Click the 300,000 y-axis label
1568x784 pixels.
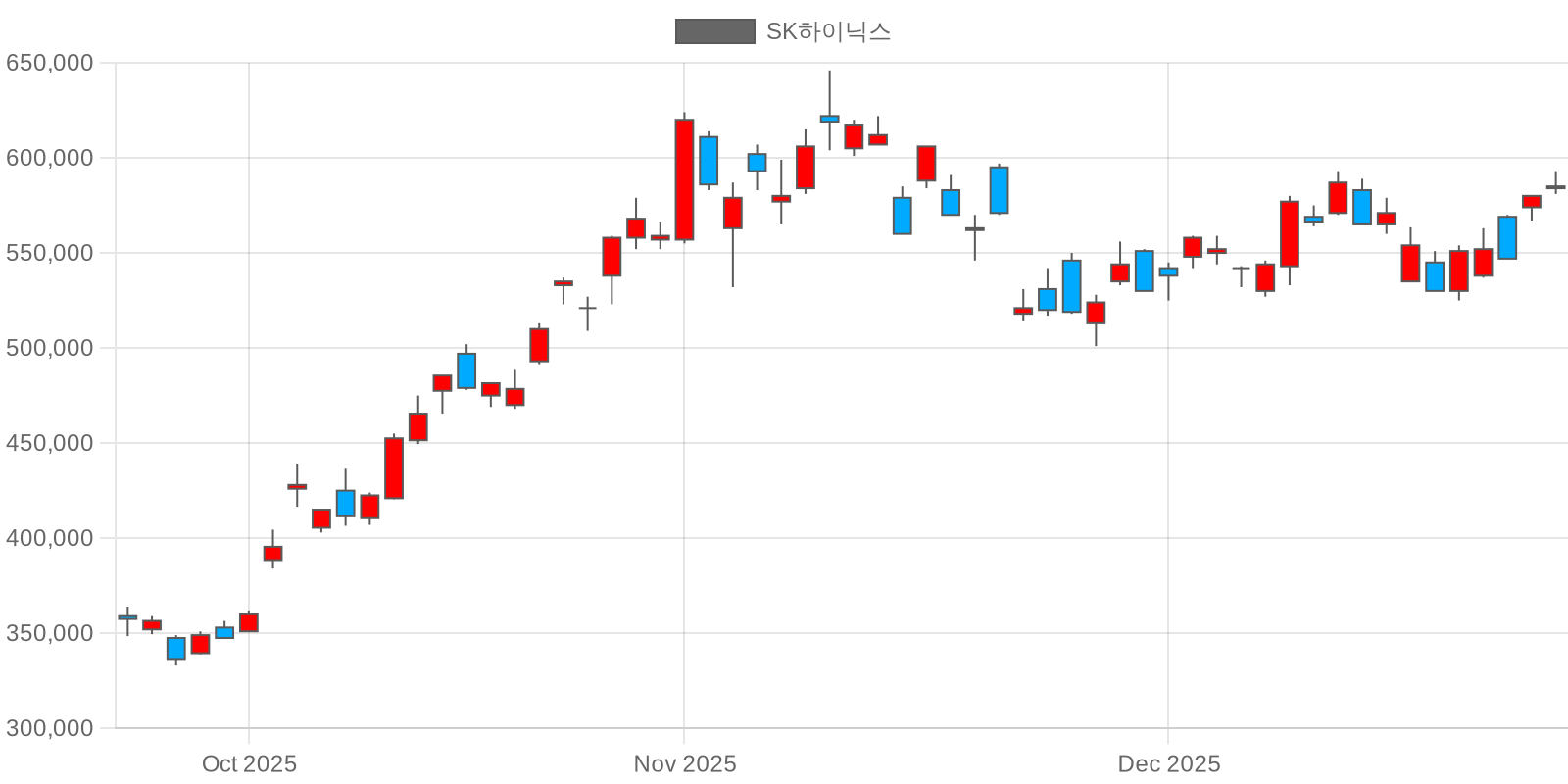coord(50,728)
